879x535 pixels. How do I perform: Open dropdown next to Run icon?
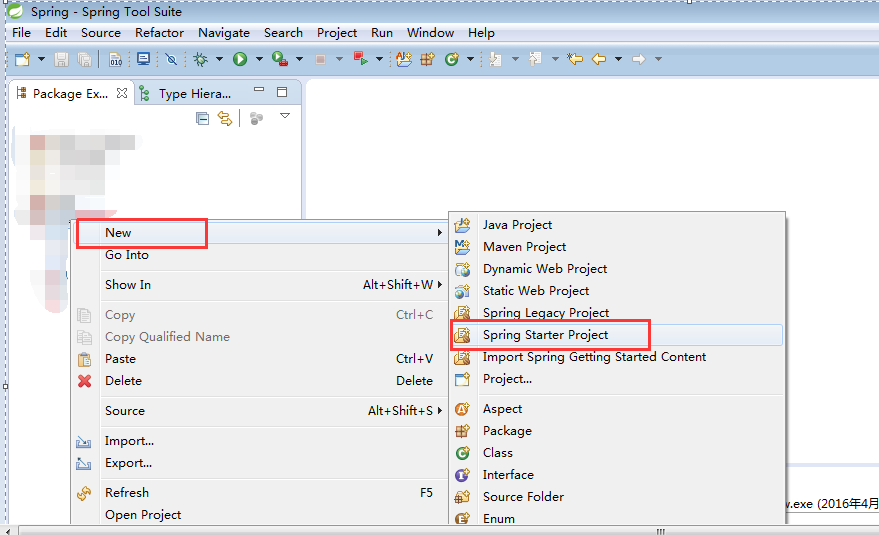(x=259, y=59)
